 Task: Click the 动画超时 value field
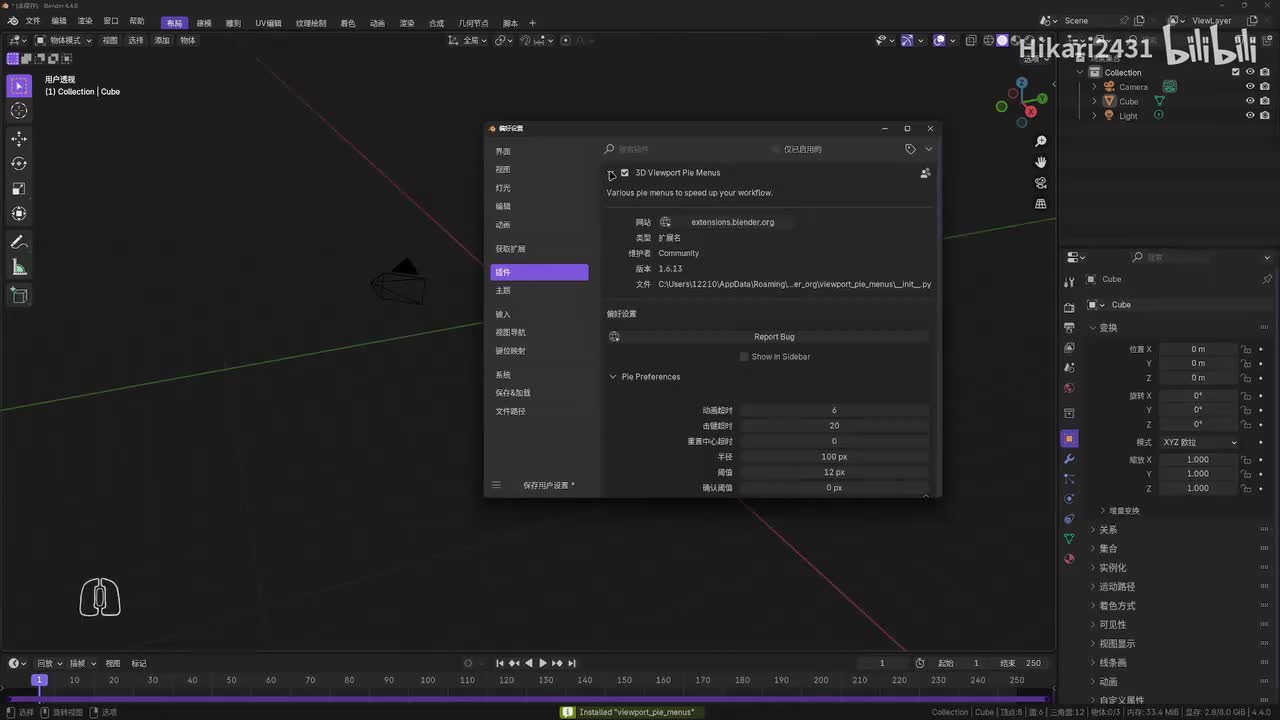[x=834, y=411]
